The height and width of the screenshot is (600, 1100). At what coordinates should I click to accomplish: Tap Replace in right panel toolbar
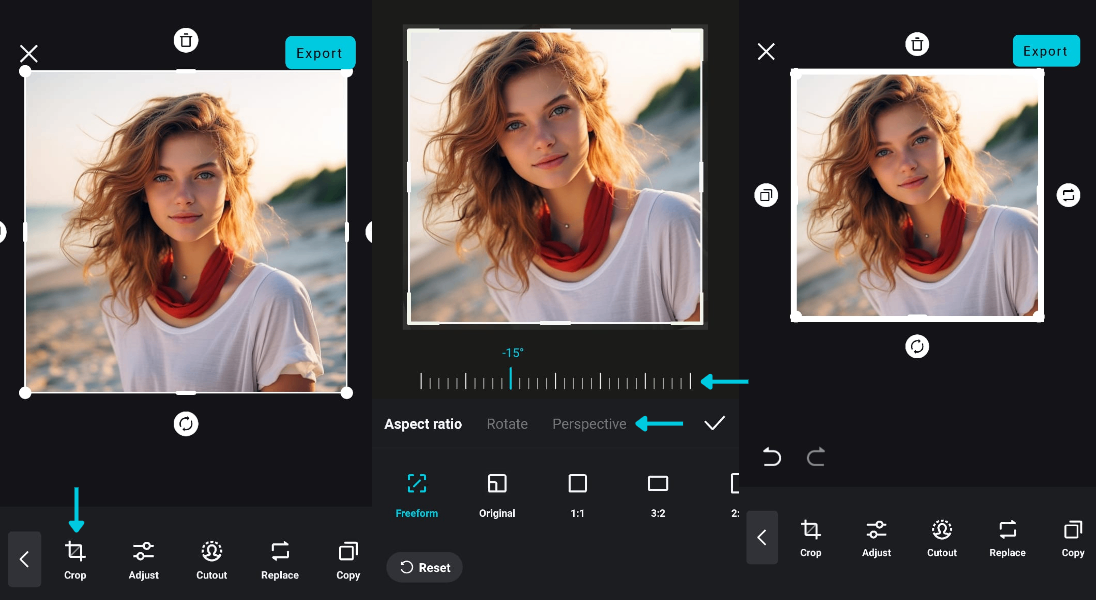[1007, 538]
